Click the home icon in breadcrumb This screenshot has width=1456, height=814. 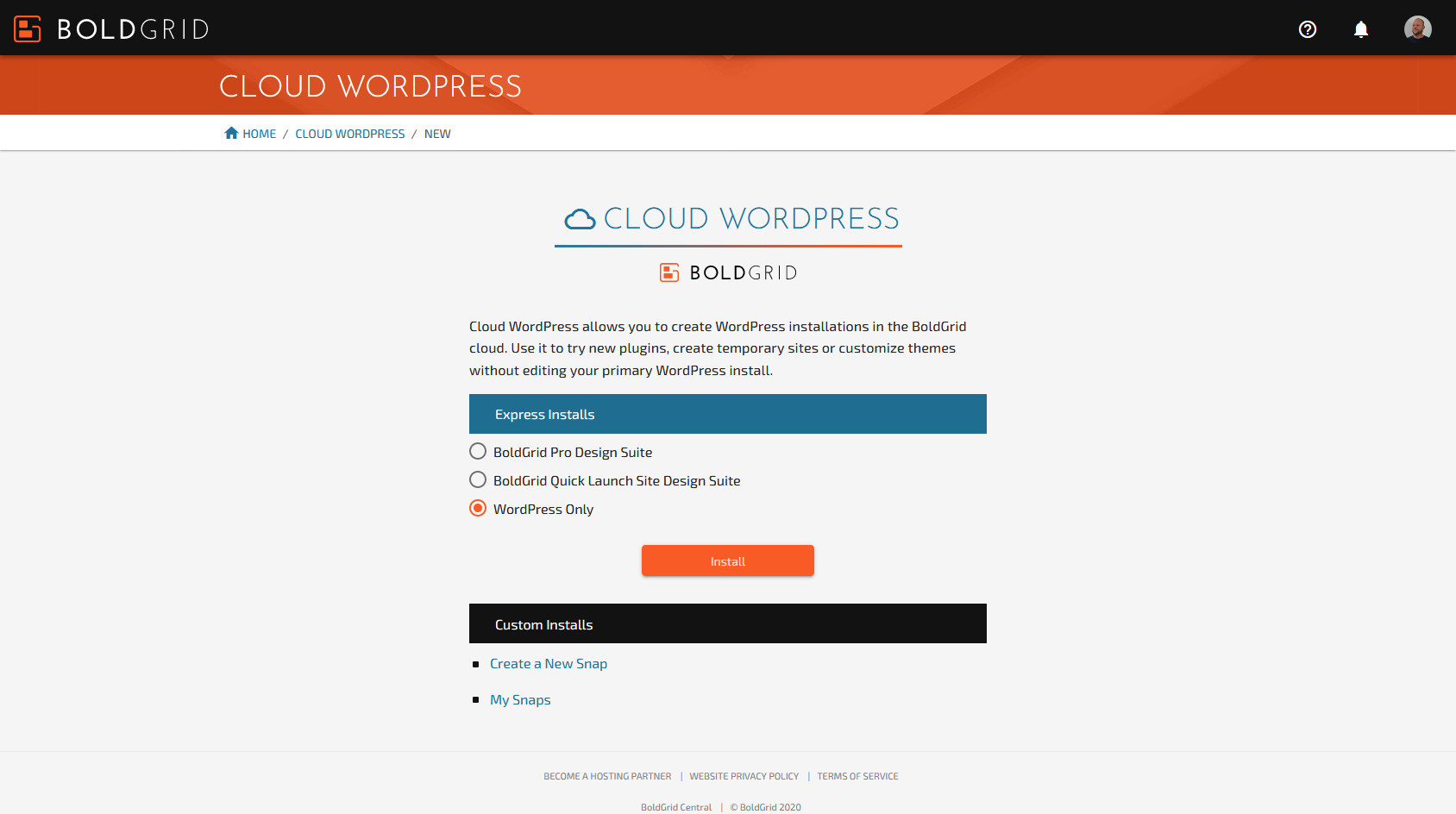231,133
